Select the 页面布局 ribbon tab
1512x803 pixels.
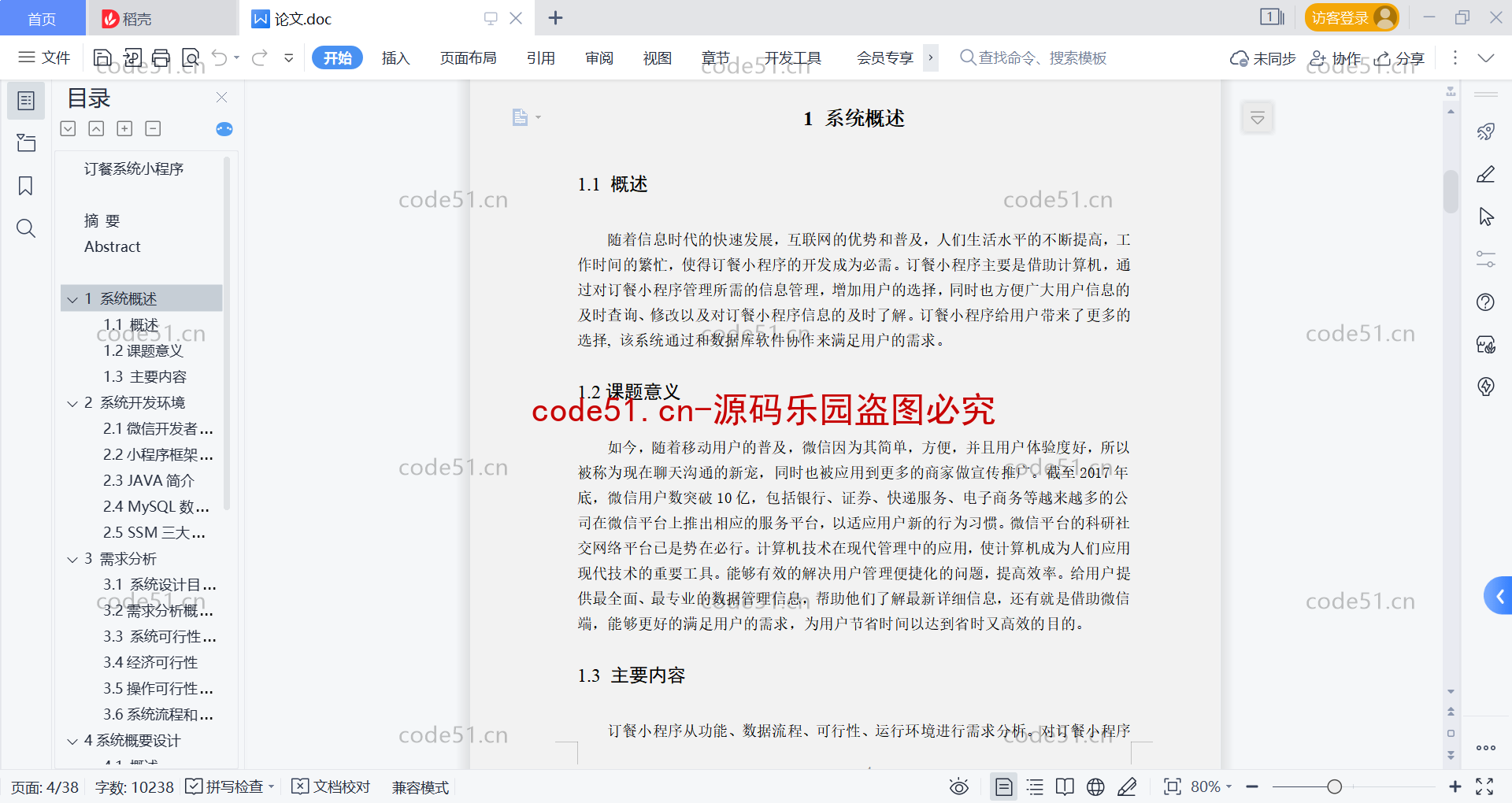(468, 57)
